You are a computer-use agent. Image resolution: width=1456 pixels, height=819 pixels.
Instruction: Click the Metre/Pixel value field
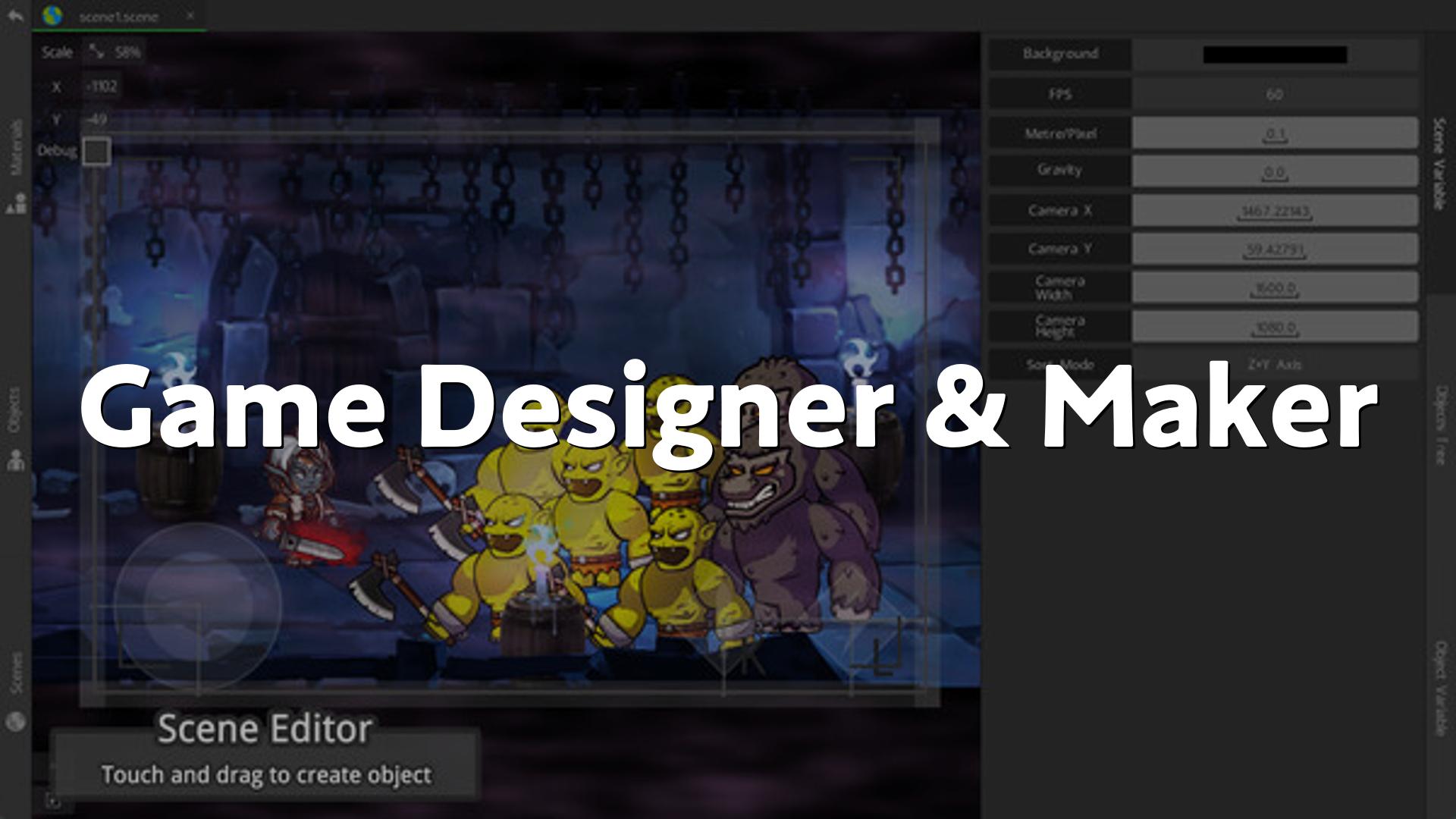coord(1274,133)
